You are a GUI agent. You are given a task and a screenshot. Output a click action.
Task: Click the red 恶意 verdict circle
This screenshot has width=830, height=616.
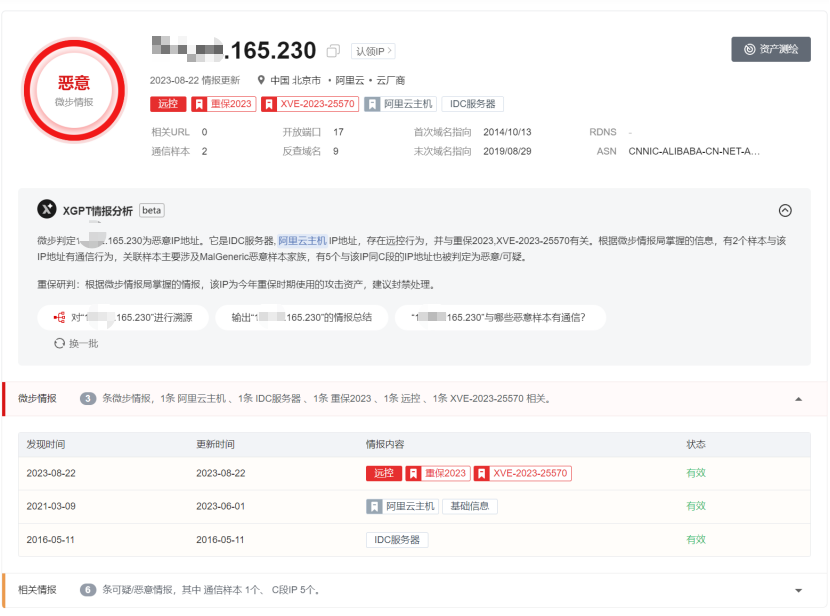coord(74,89)
